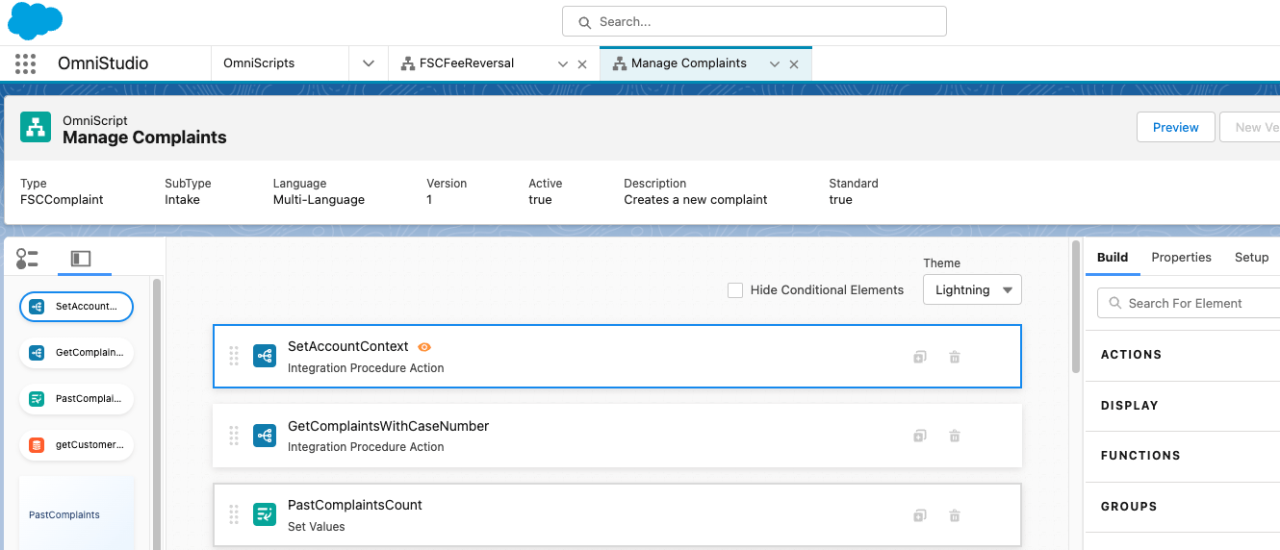The width and height of the screenshot is (1280, 550).
Task: Click the global Search field
Action: (x=754, y=21)
